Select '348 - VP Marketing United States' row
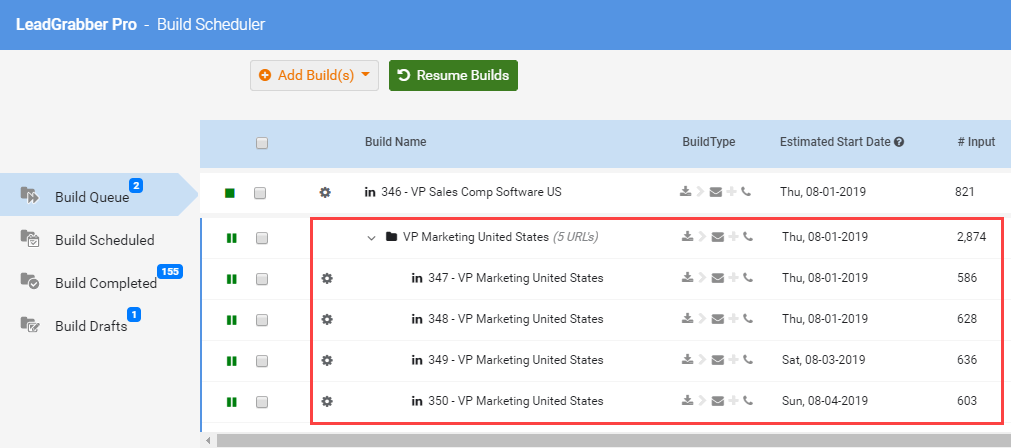 [x=516, y=319]
